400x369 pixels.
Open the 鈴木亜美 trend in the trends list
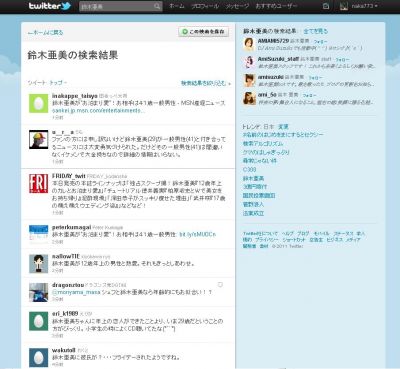point(253,178)
